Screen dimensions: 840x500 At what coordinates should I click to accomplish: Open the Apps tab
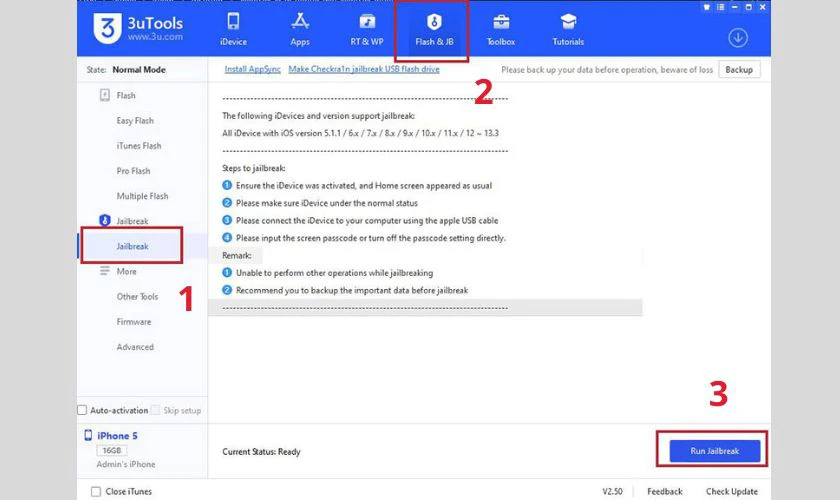point(300,29)
